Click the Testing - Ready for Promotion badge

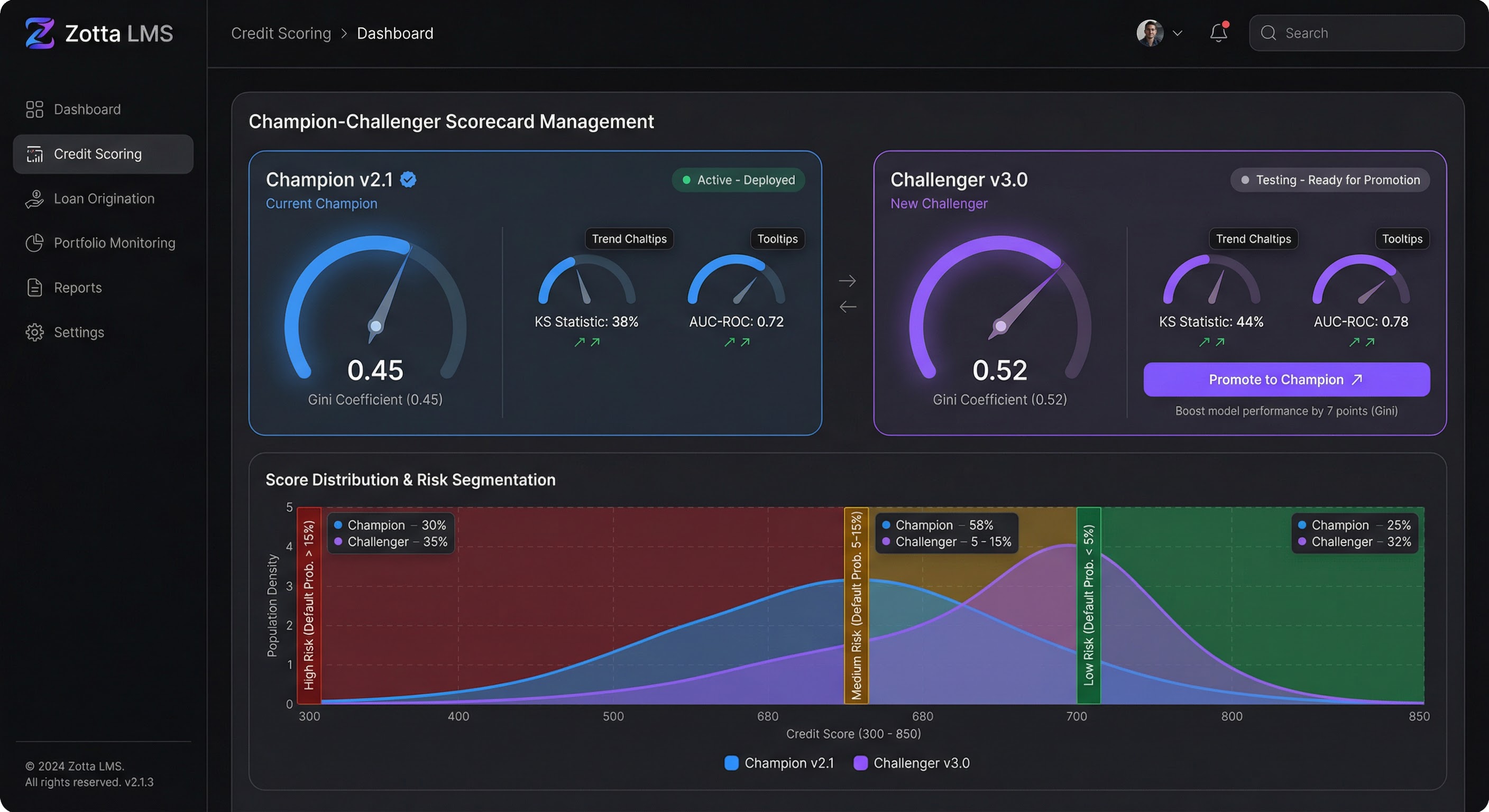click(x=1330, y=180)
